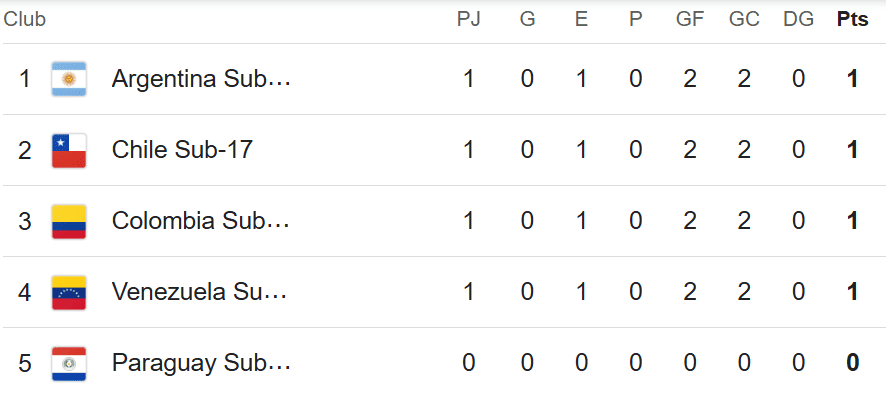This screenshot has width=886, height=399.
Task: Click the Chile flag icon
Action: [69, 150]
